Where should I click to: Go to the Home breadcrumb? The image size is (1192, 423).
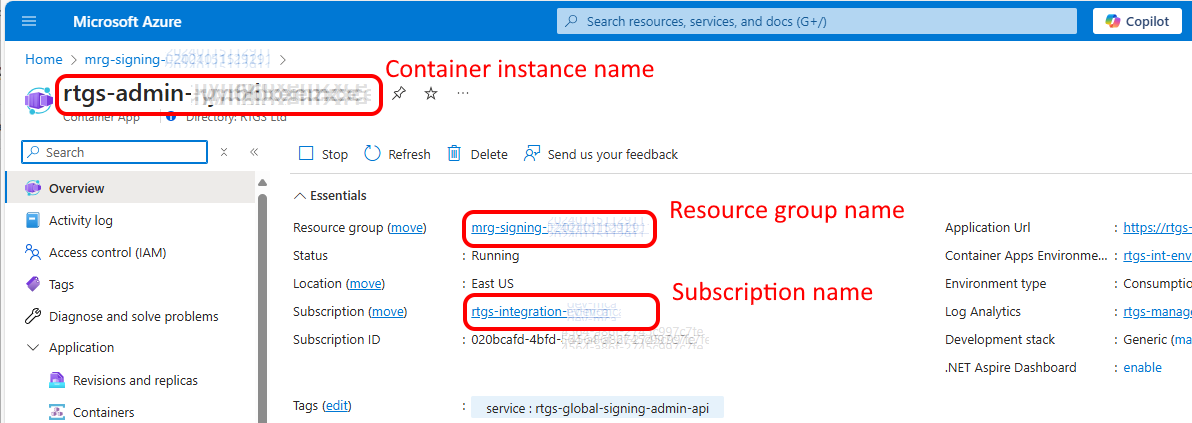coord(43,59)
